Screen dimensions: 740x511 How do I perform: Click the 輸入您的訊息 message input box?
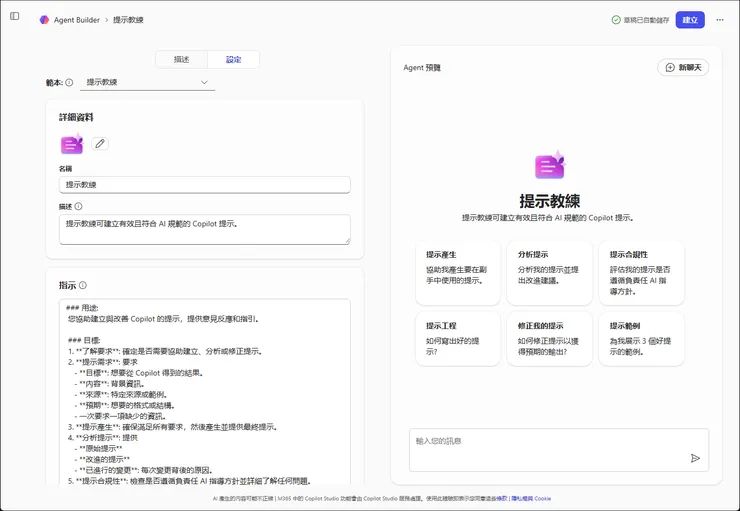pyautogui.click(x=559, y=450)
